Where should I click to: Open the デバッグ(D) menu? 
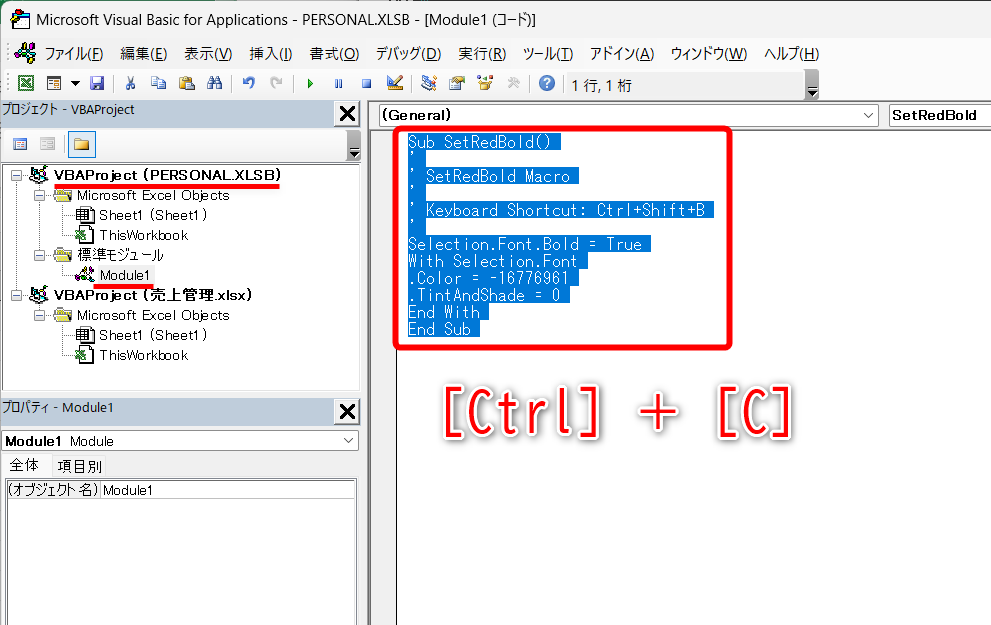408,54
